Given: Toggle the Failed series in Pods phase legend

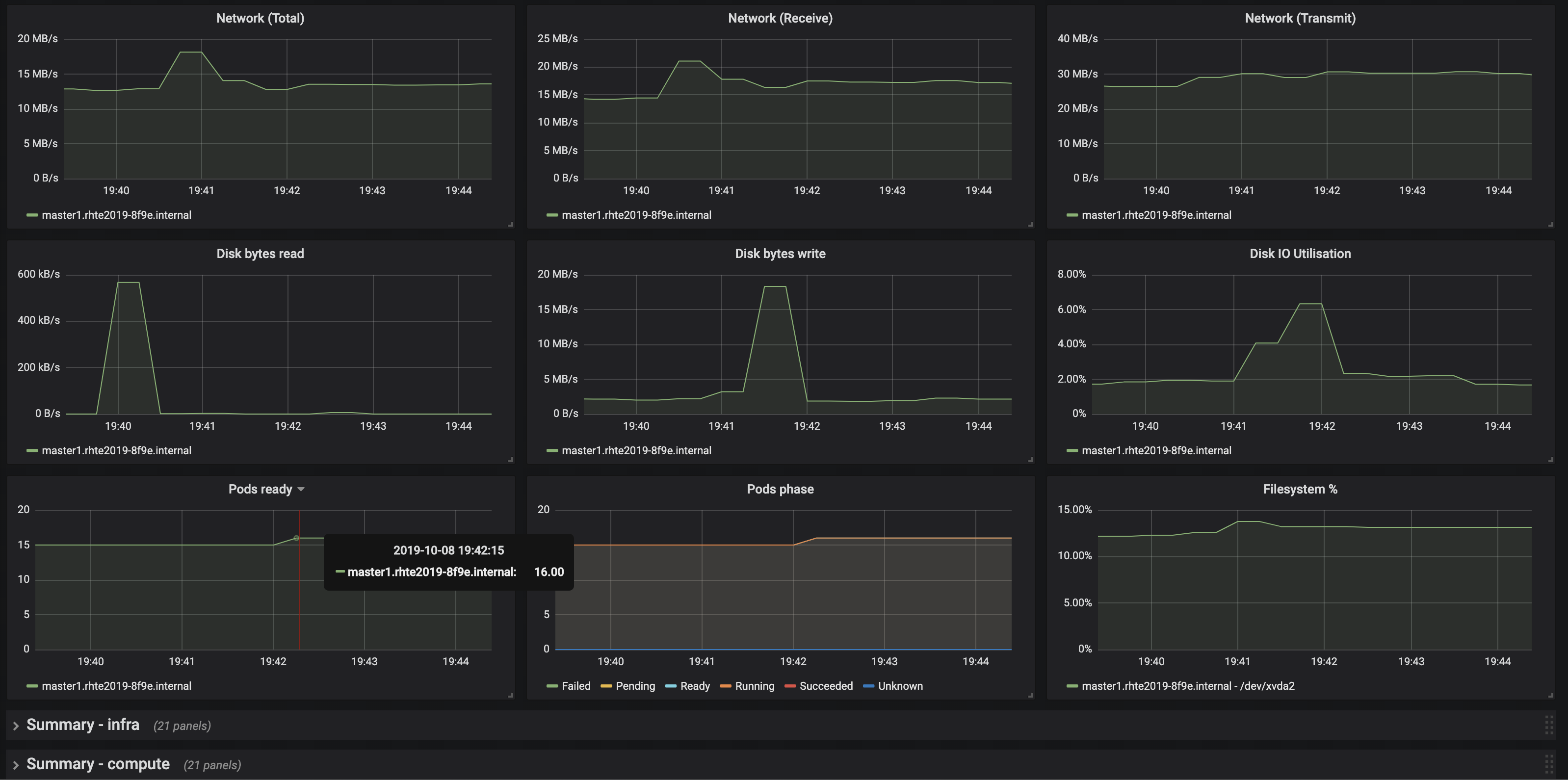Looking at the screenshot, I should pos(575,686).
